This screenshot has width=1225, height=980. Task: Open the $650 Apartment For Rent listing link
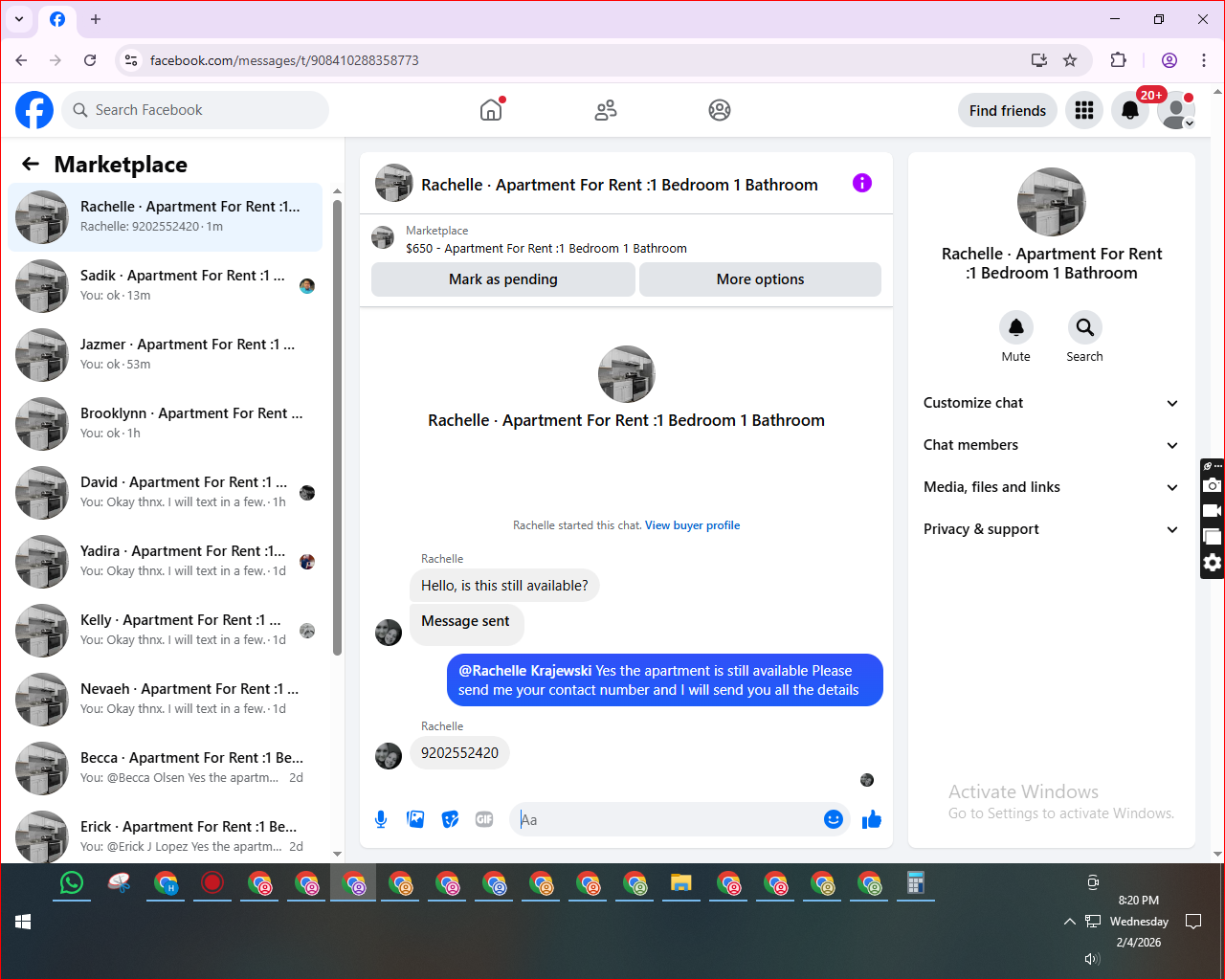(x=546, y=249)
